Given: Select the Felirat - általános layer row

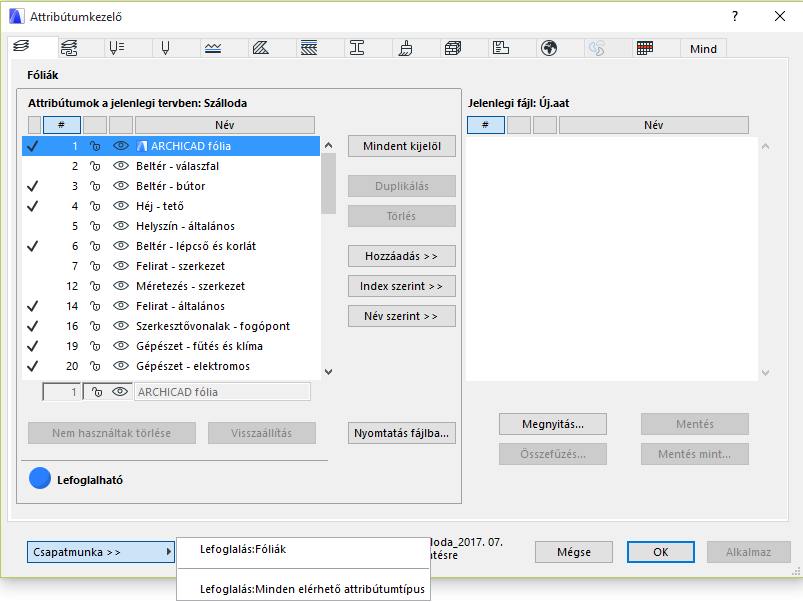Looking at the screenshot, I should pos(171,306).
